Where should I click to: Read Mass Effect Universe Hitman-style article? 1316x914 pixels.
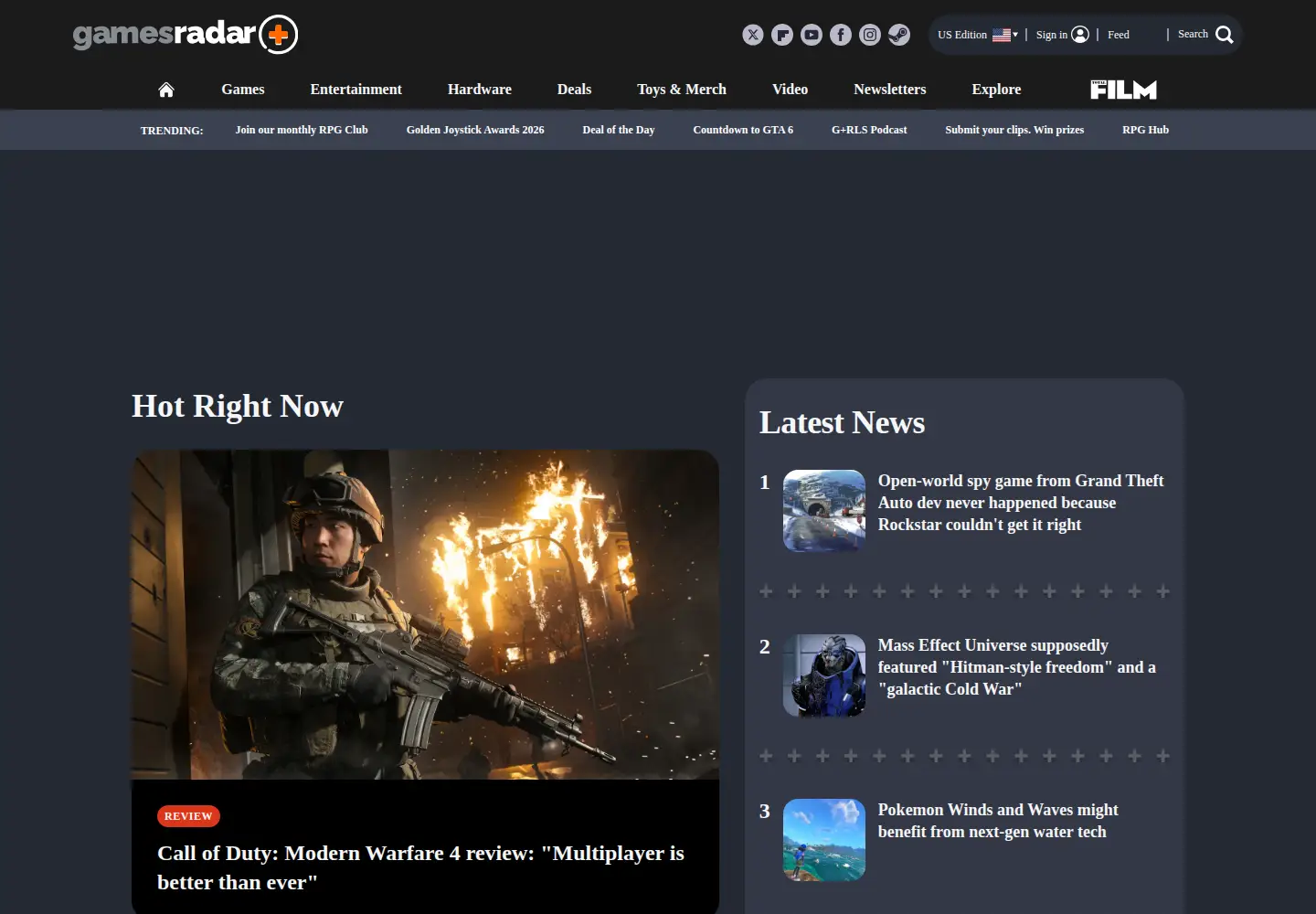[1017, 667]
